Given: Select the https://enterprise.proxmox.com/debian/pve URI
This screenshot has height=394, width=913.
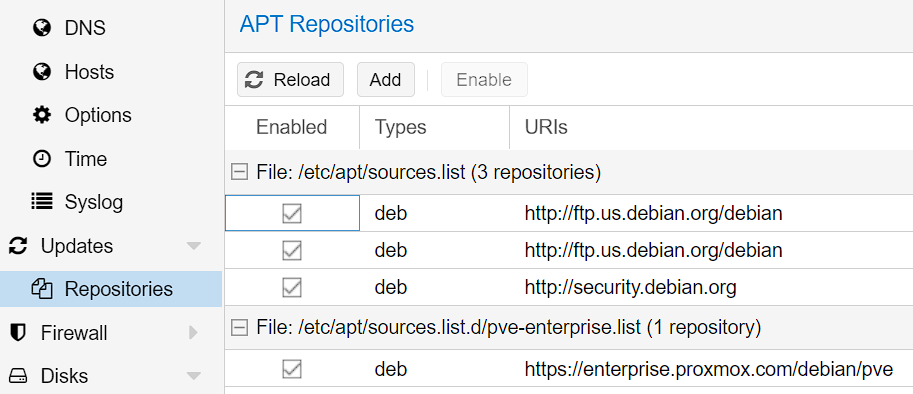Looking at the screenshot, I should point(709,369).
